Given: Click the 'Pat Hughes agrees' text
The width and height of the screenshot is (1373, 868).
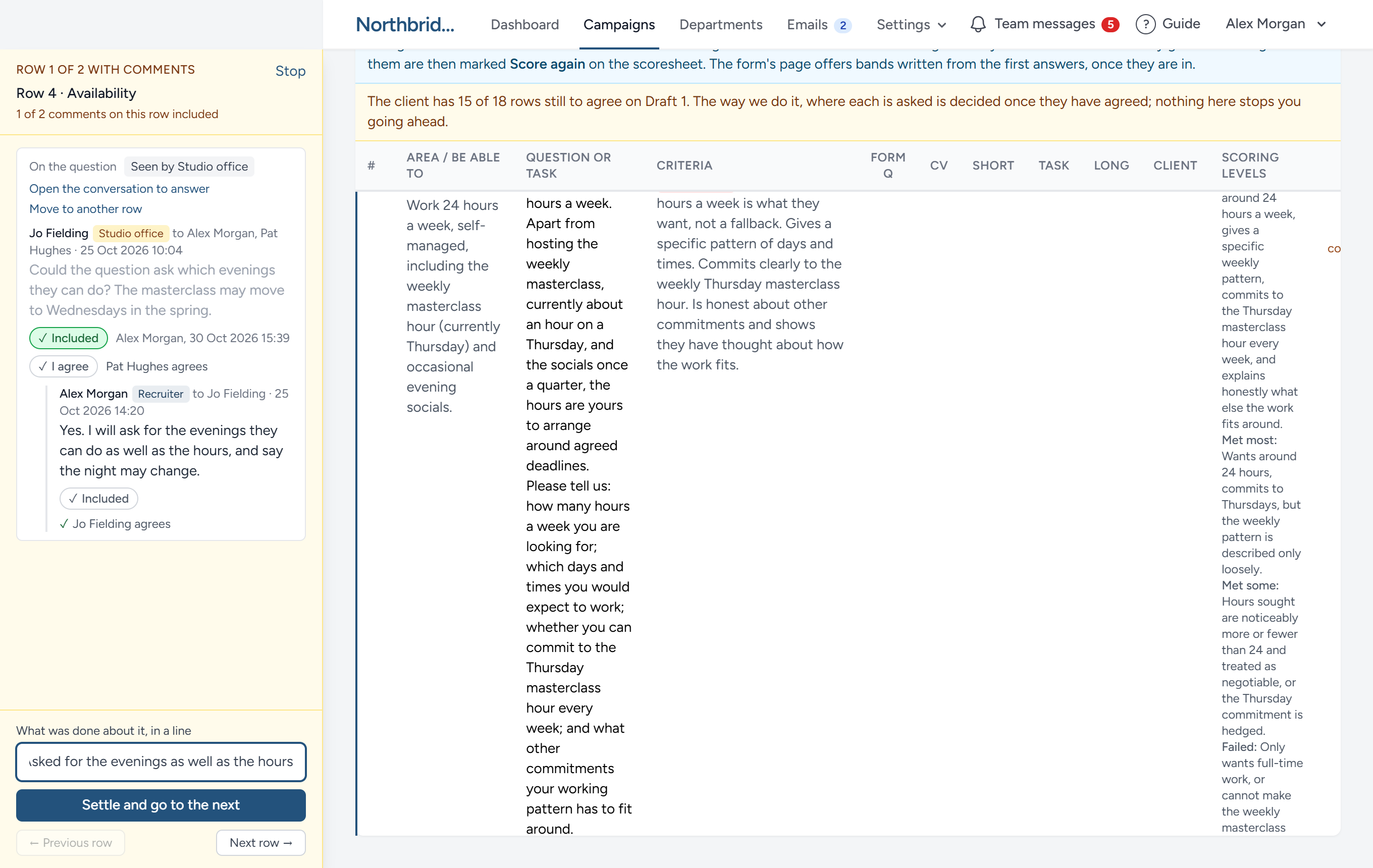Looking at the screenshot, I should coord(157,366).
